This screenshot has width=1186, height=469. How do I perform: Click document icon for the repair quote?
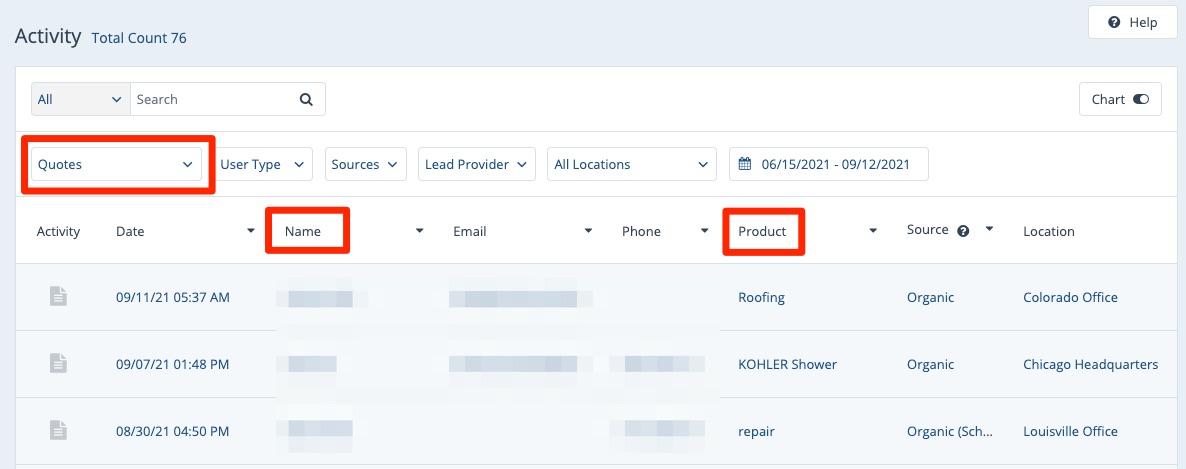(x=59, y=431)
